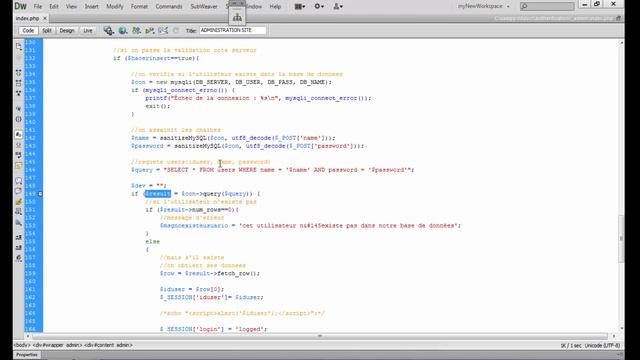Open the Site user-icon dropdown
This screenshot has width=640, height=360.
click(338, 7)
